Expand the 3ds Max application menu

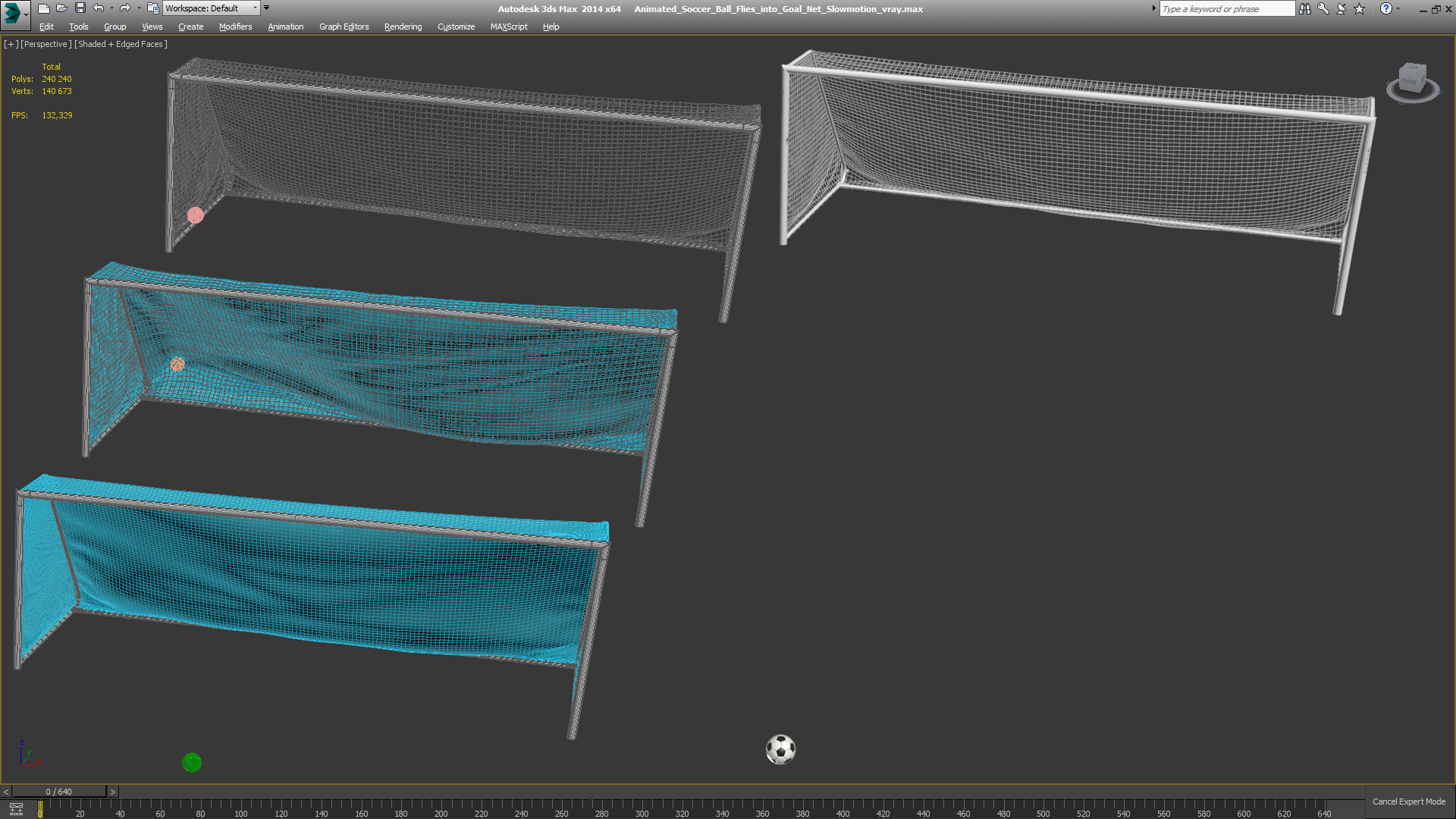pyautogui.click(x=15, y=14)
